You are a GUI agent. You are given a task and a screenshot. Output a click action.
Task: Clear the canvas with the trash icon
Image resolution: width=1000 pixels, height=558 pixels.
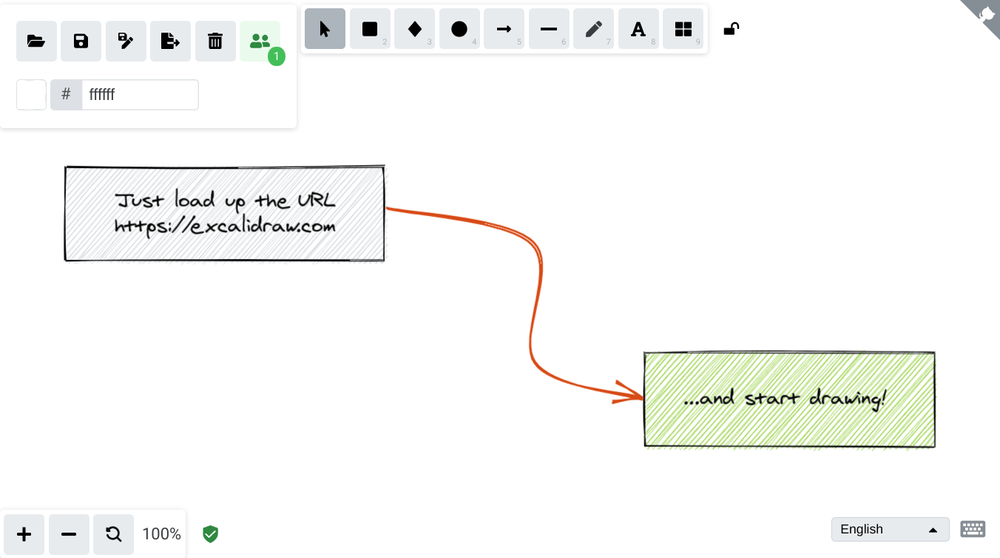coord(216,41)
